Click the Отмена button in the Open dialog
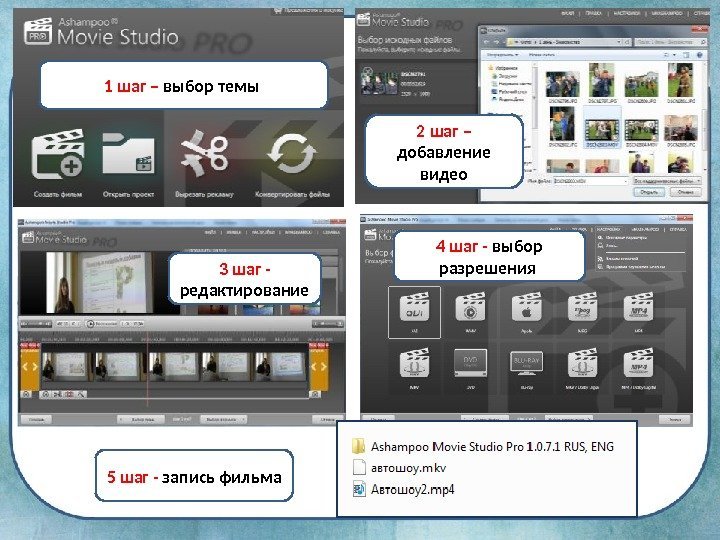Viewport: 720px width, 540px height. click(x=686, y=192)
